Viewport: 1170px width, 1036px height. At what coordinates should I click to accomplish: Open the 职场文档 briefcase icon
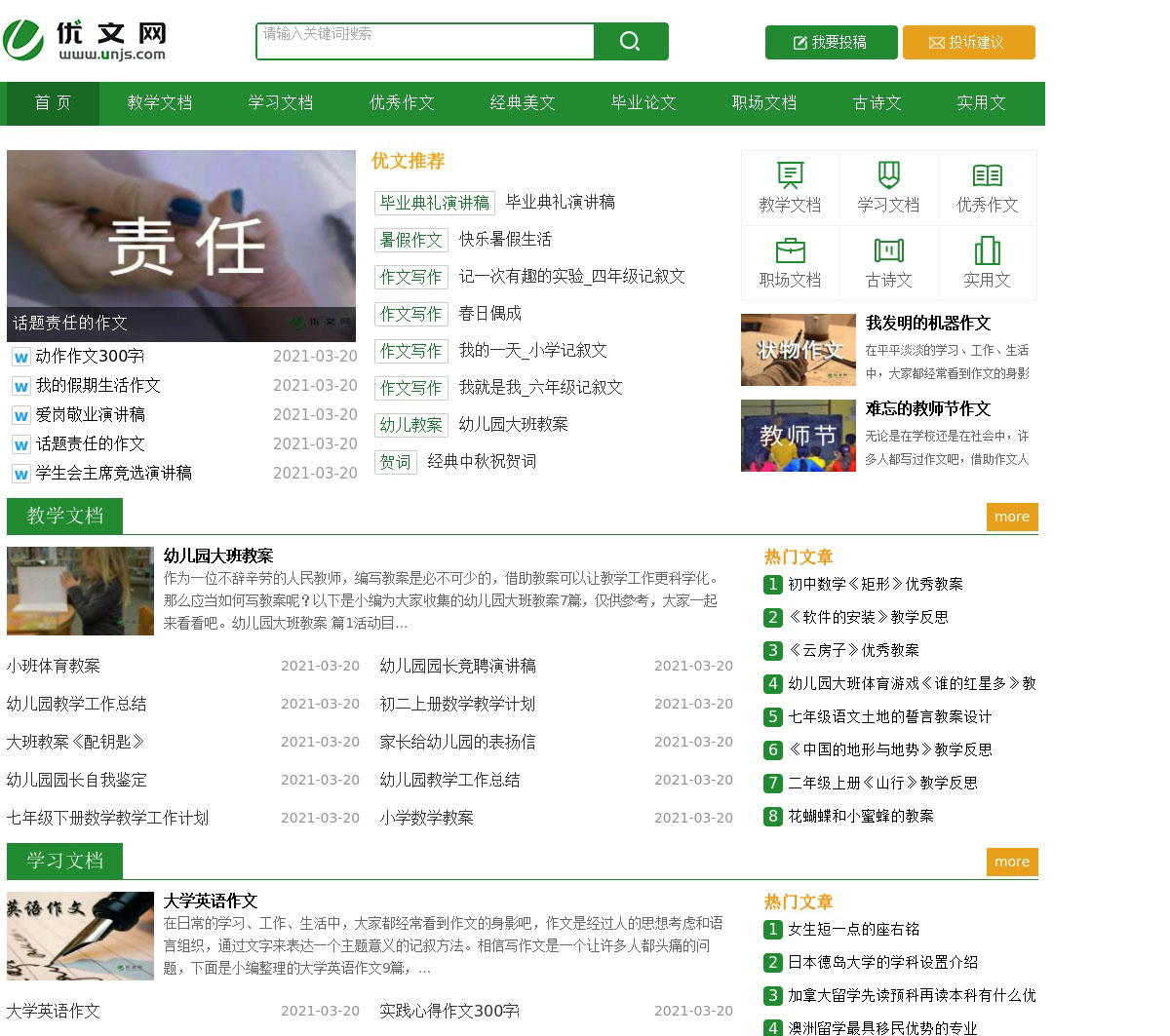click(790, 251)
